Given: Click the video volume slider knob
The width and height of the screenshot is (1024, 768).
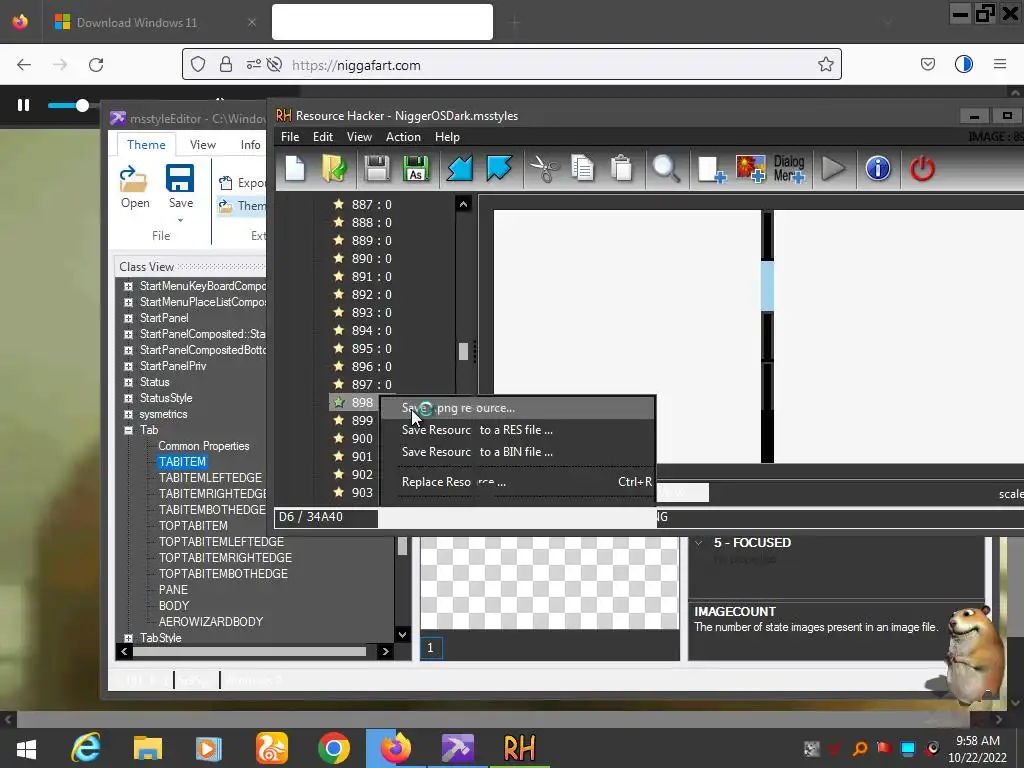Looking at the screenshot, I should pos(82,105).
